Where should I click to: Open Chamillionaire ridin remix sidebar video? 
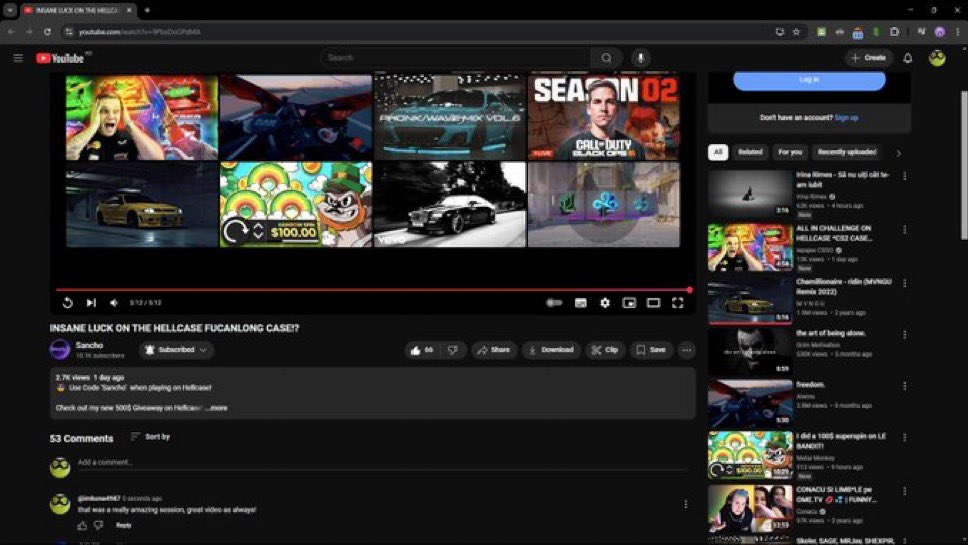pyautogui.click(x=750, y=301)
